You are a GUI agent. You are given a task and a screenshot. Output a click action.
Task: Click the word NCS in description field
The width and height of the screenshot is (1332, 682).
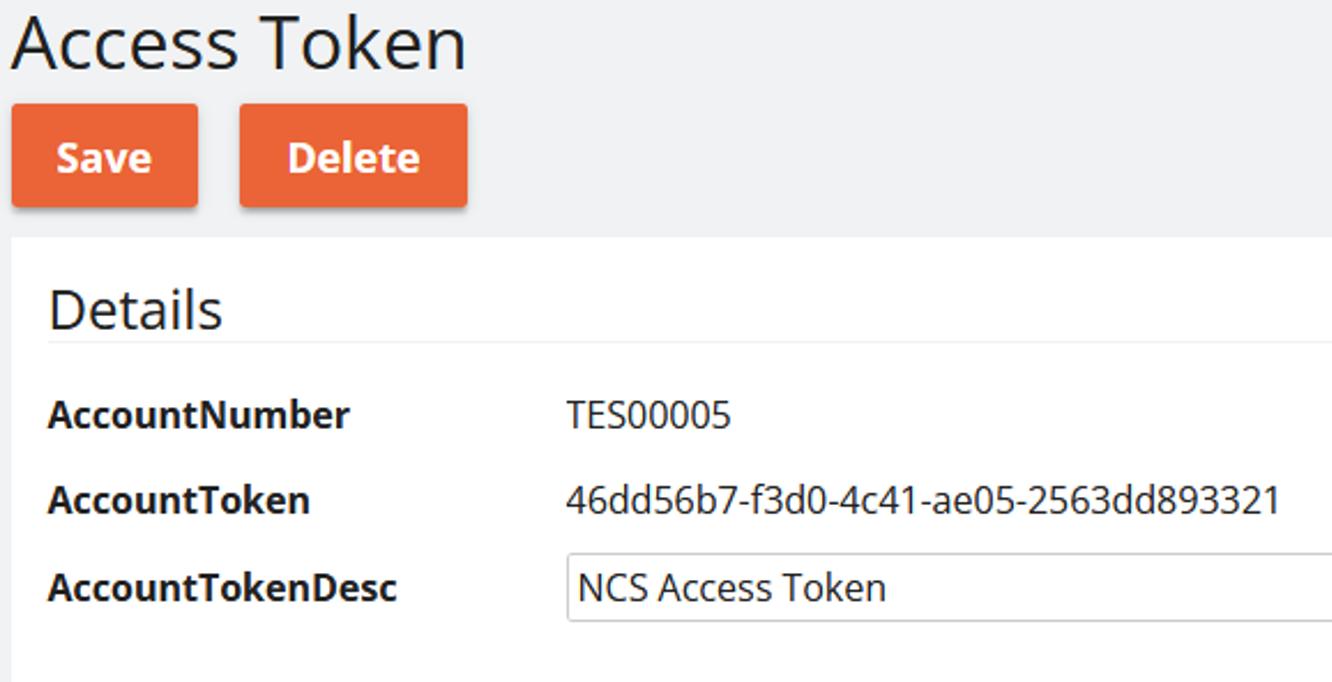pos(613,587)
